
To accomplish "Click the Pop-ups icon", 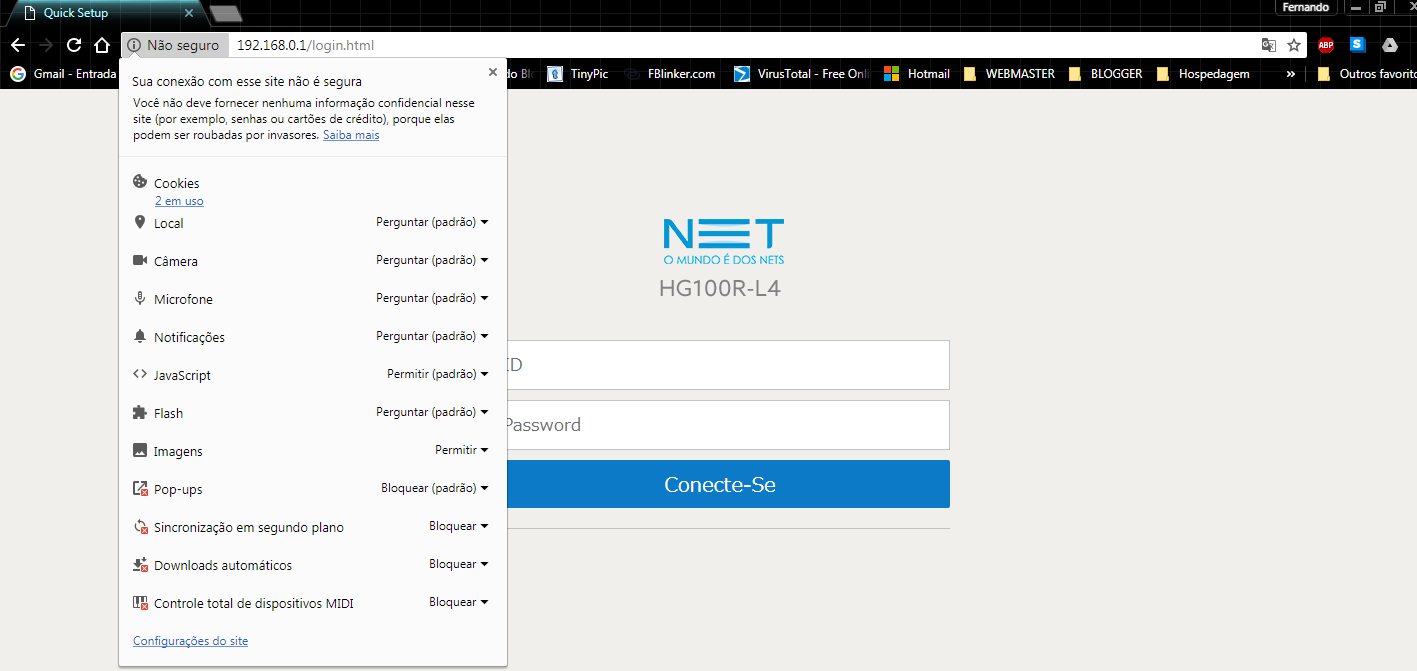I will (140, 489).
